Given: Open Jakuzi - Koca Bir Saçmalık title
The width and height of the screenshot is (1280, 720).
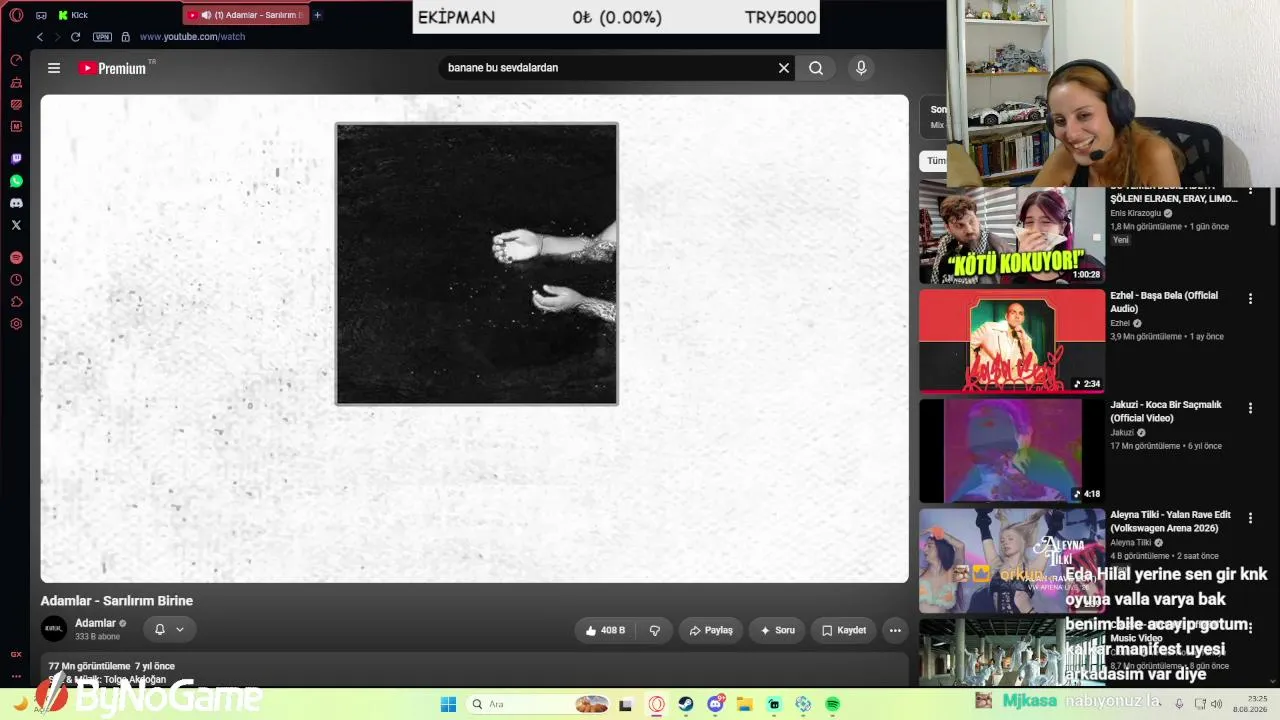Looking at the screenshot, I should tap(1166, 411).
